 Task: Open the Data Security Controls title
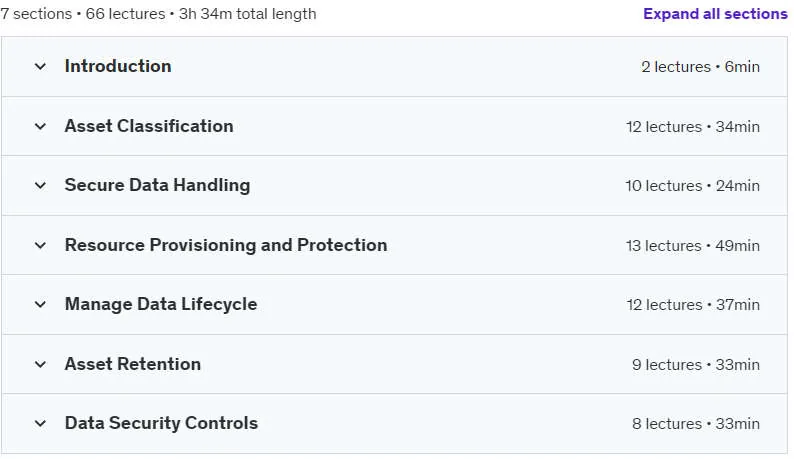pos(162,424)
